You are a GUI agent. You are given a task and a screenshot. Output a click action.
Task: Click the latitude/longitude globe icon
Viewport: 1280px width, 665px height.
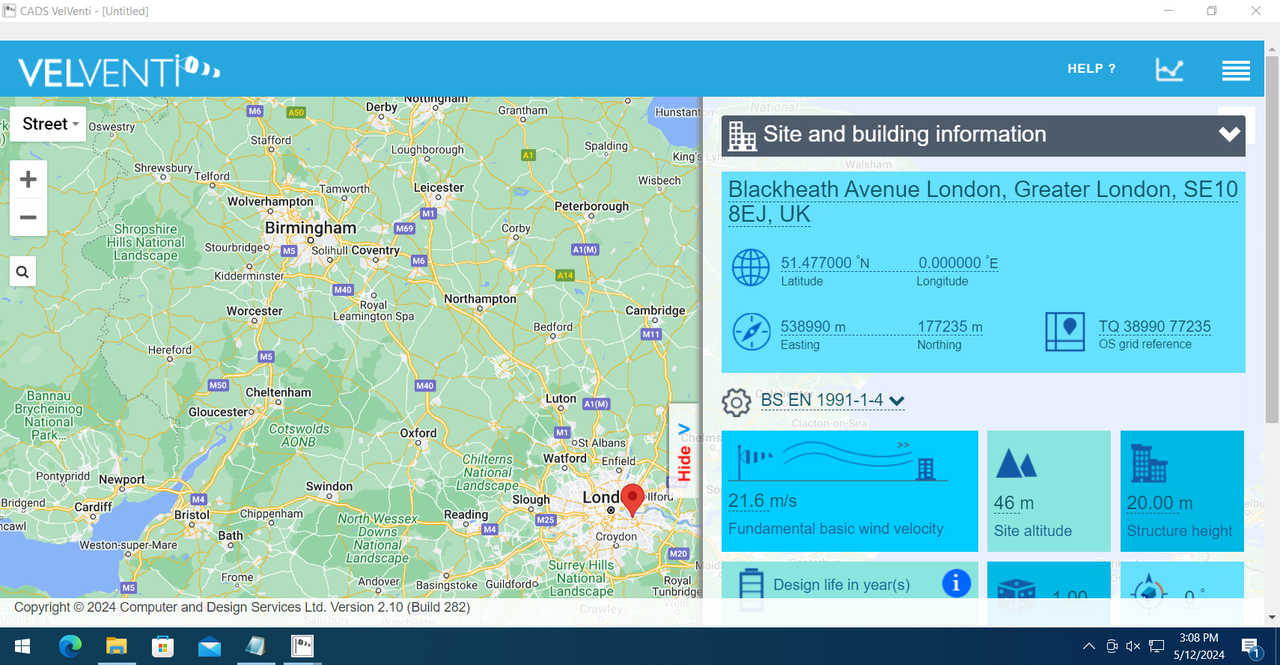751,268
